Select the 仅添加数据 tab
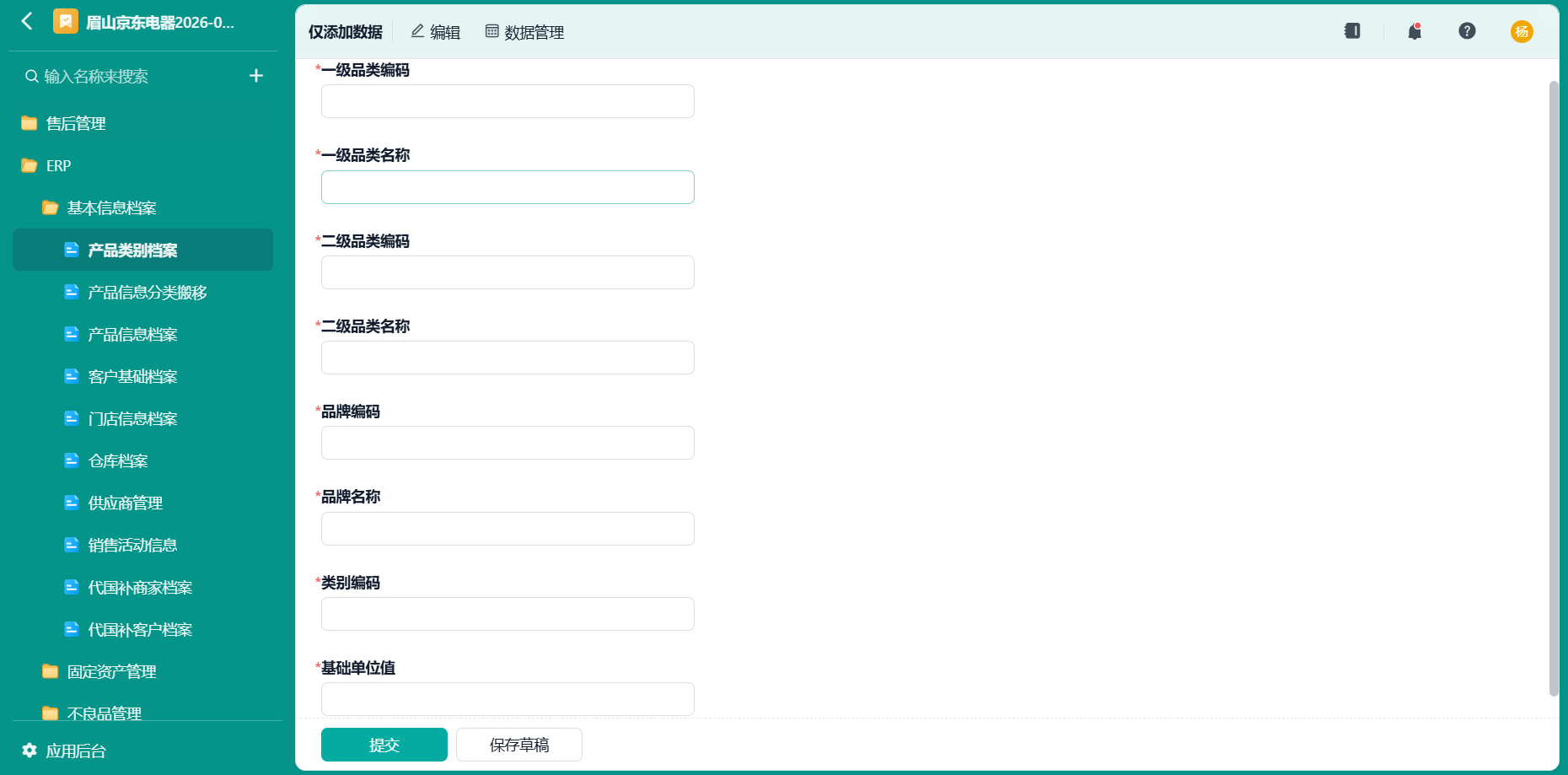The image size is (1568, 775). click(345, 32)
